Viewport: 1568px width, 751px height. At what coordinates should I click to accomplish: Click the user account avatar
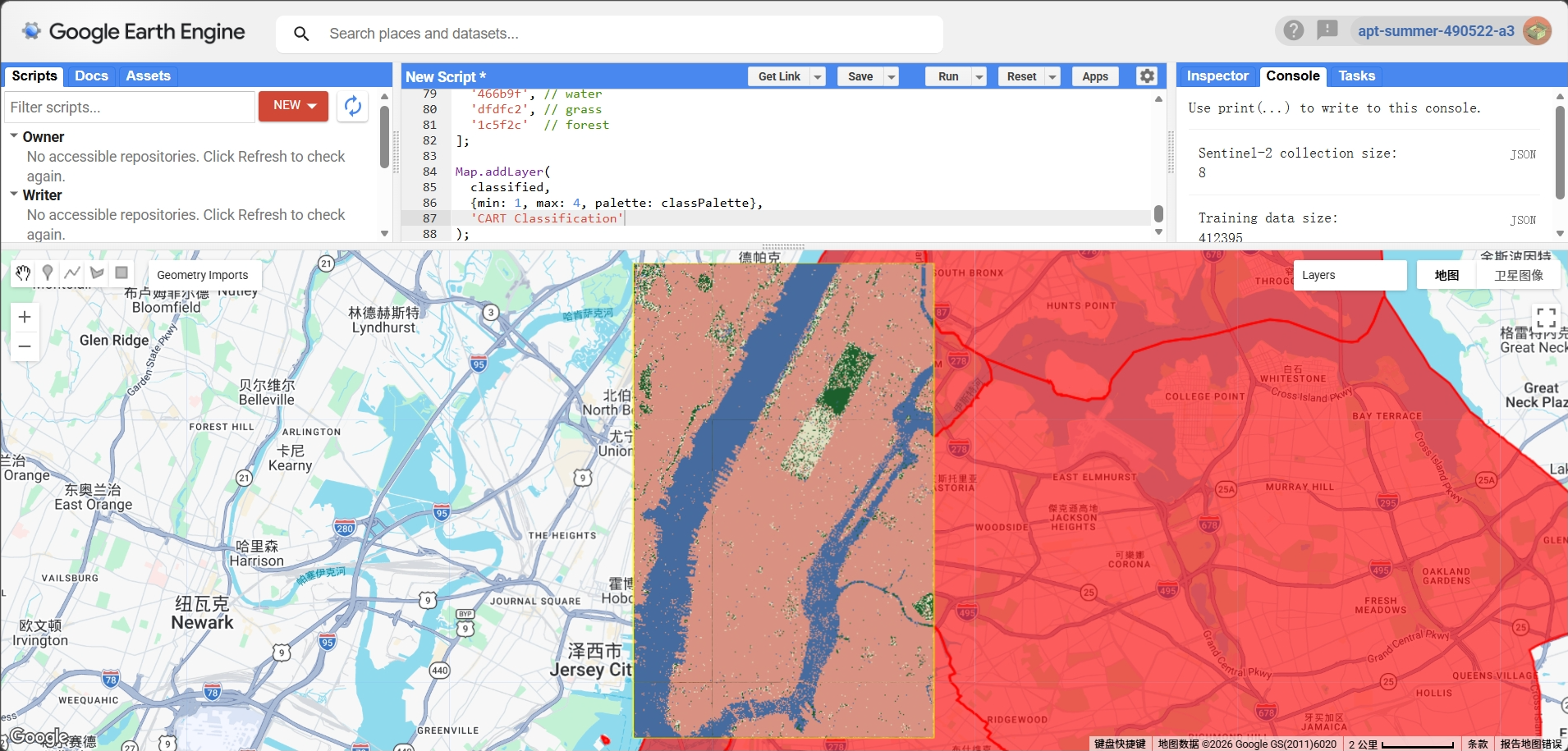(x=1537, y=31)
